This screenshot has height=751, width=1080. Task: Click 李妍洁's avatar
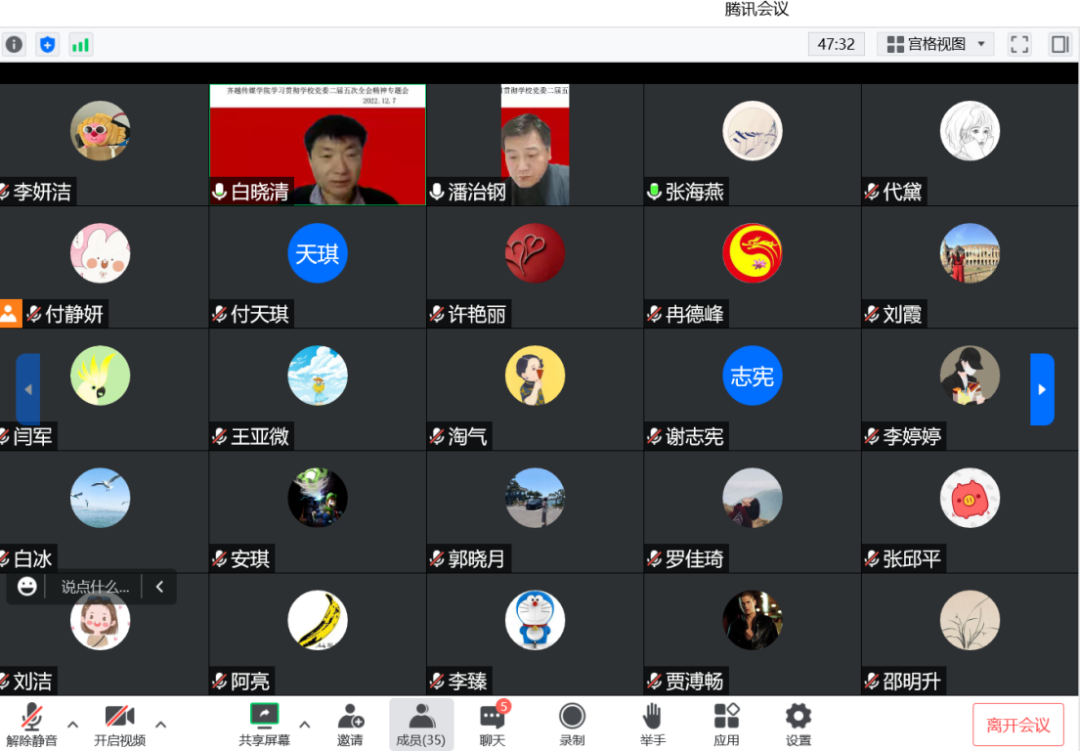click(x=101, y=131)
